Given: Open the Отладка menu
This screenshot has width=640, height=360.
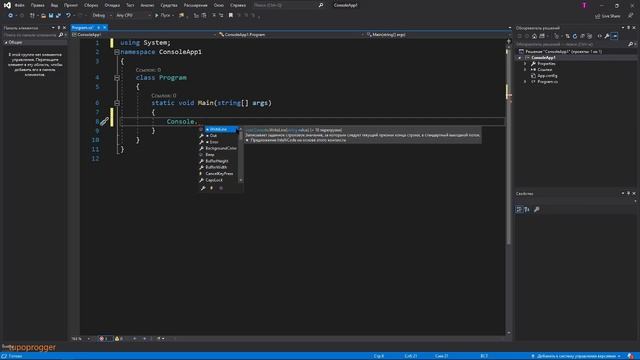Looking at the screenshot, I should 112,5.
